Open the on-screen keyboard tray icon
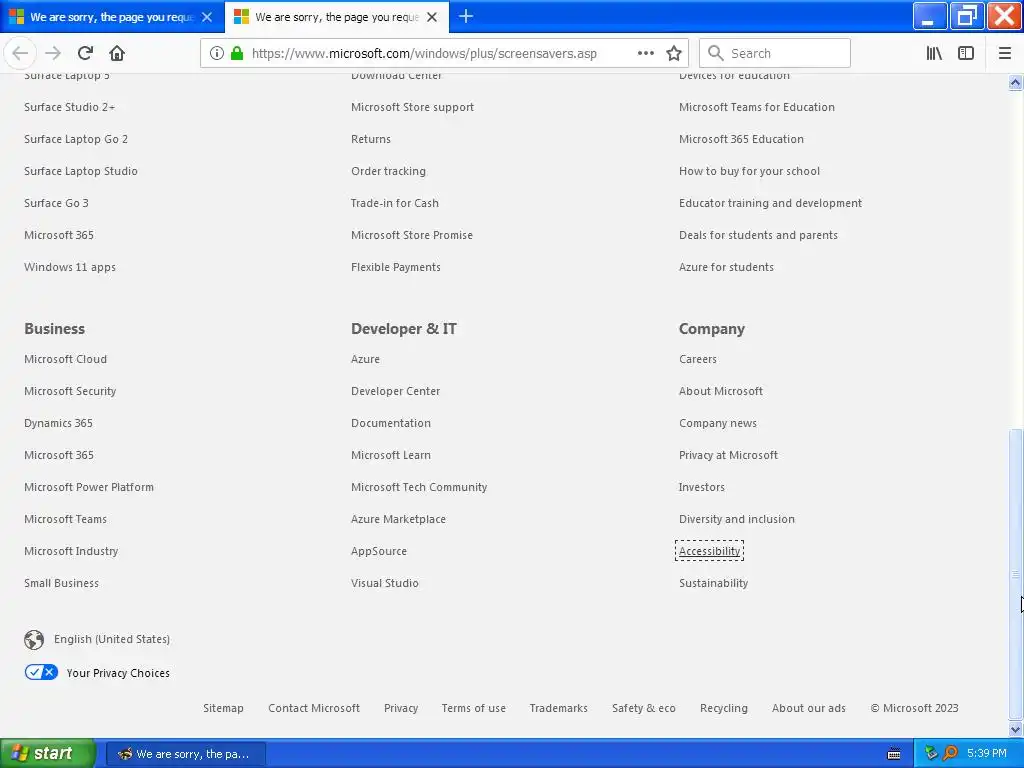This screenshot has height=768, width=1024. click(894, 754)
